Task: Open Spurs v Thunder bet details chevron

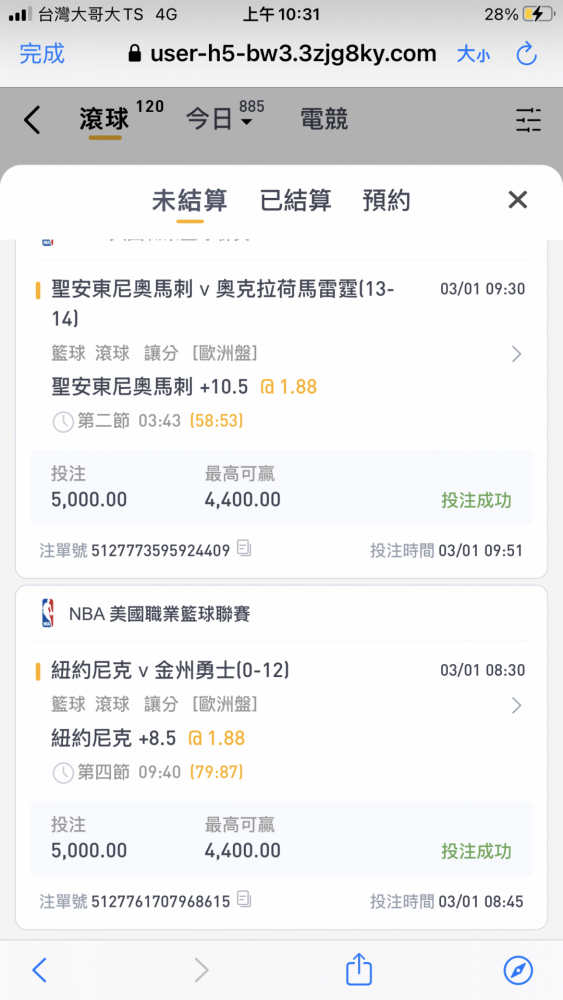Action: (516, 354)
